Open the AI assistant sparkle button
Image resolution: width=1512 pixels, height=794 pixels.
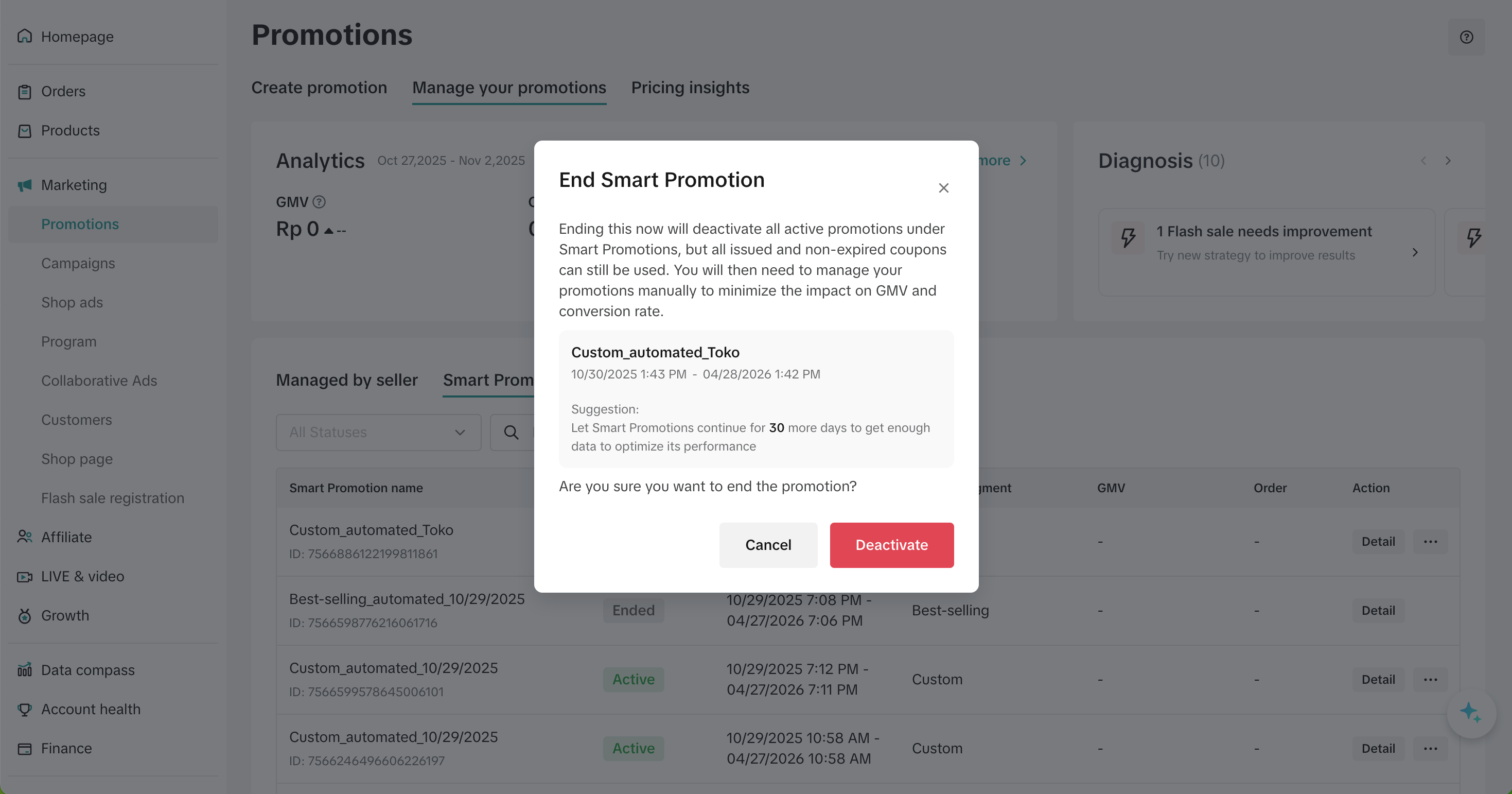coord(1470,713)
